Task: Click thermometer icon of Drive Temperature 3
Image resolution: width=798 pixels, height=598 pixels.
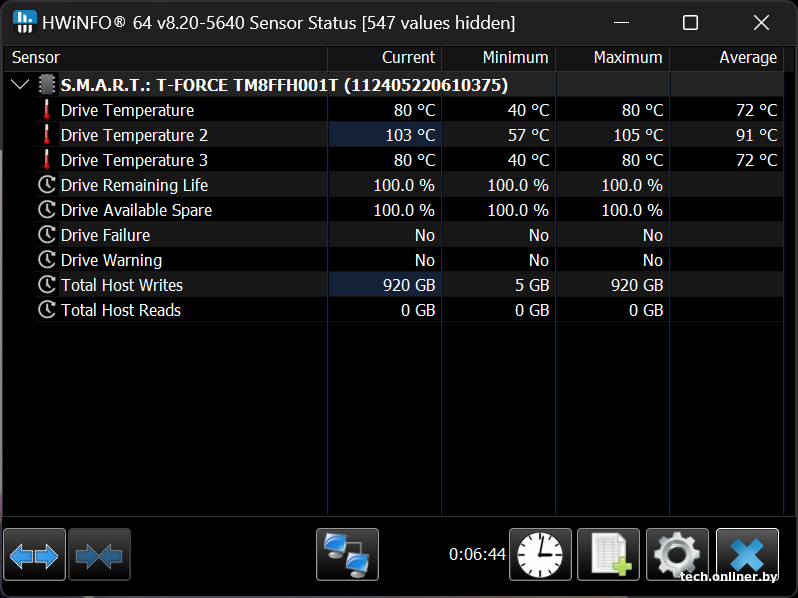Action: click(x=46, y=159)
